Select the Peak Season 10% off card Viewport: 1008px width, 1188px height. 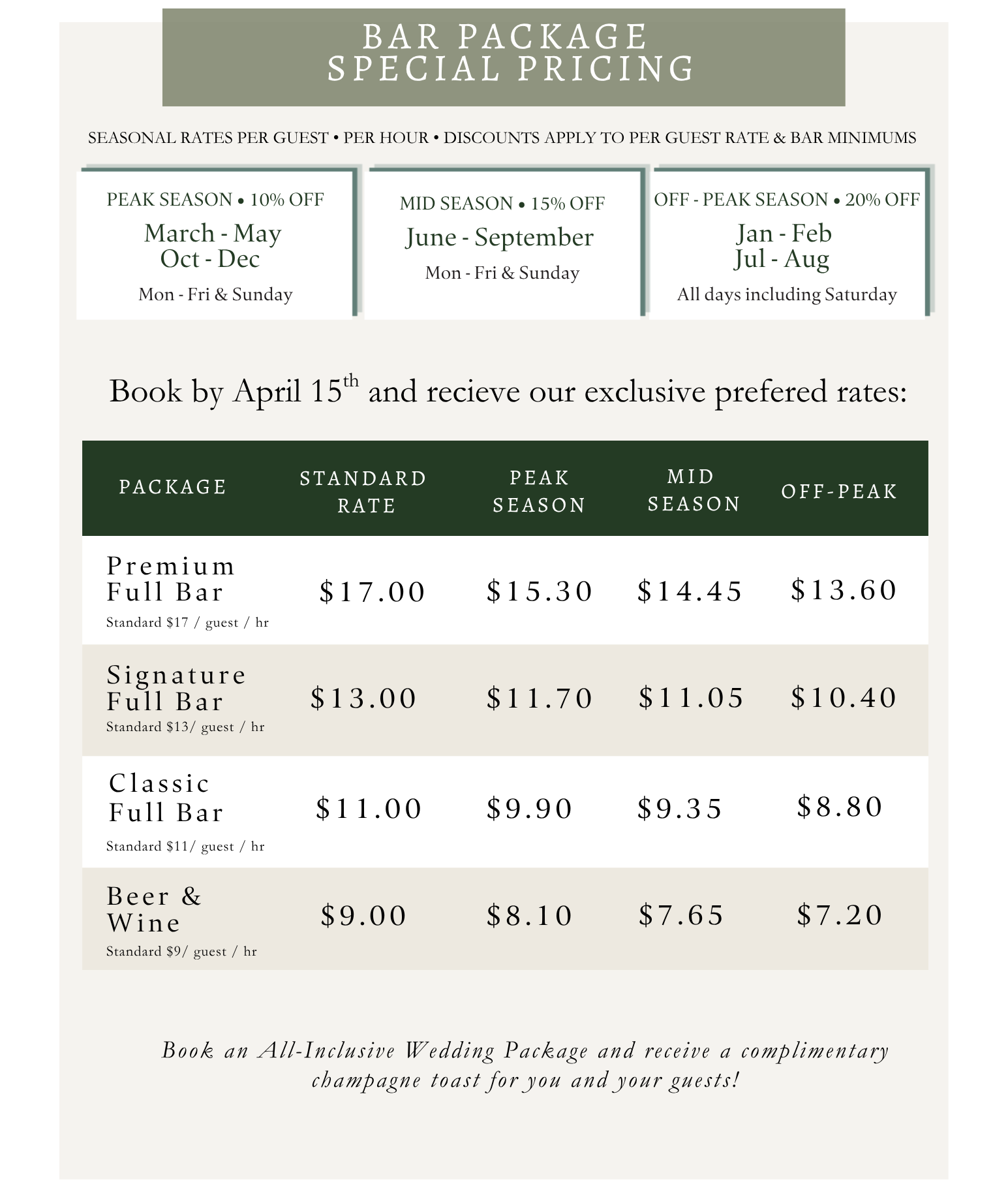point(215,245)
